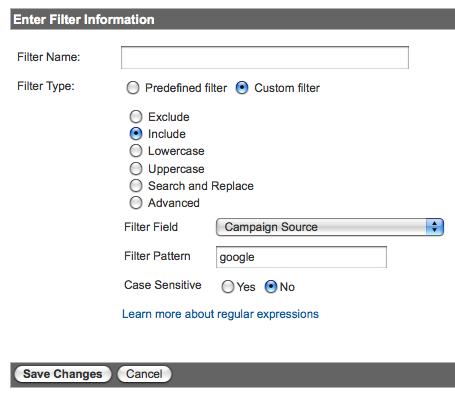Click the Filter Pattern label
455x398 pixels.
click(157, 256)
